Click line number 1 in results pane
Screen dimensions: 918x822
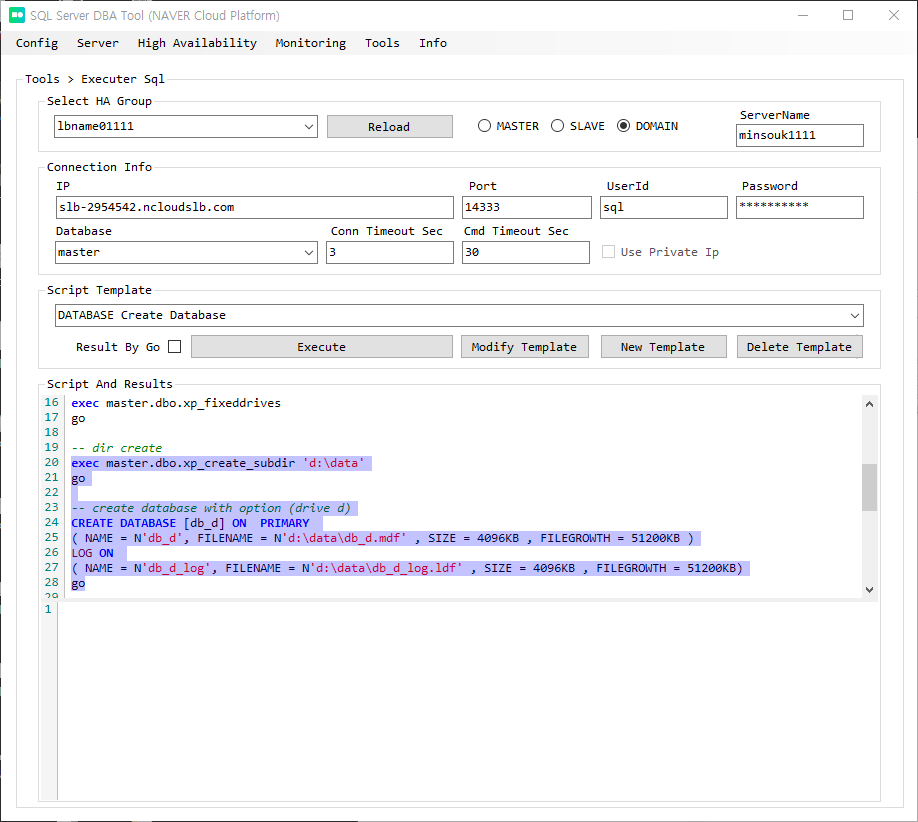48,609
